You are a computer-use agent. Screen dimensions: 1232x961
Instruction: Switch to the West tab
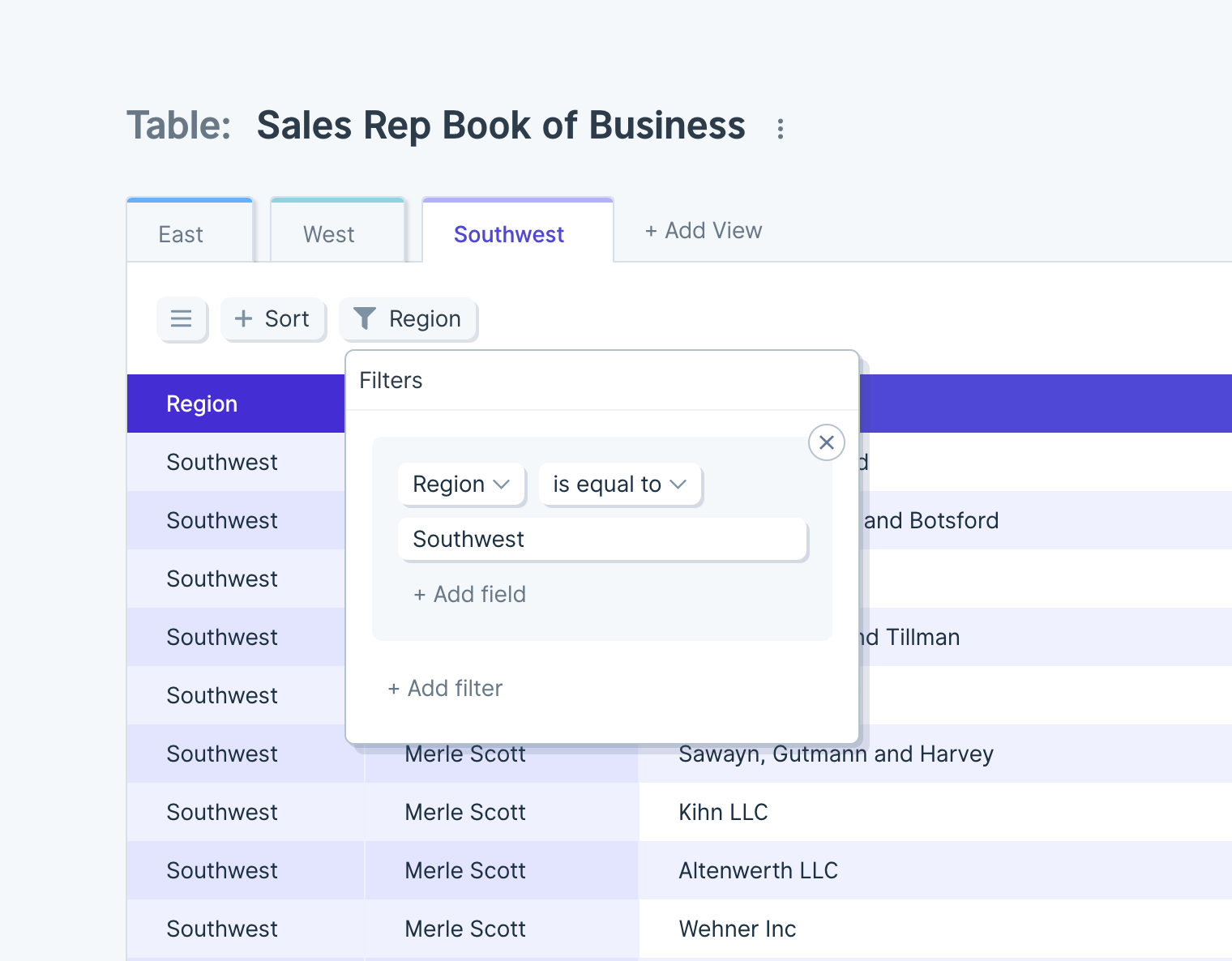[x=329, y=234]
